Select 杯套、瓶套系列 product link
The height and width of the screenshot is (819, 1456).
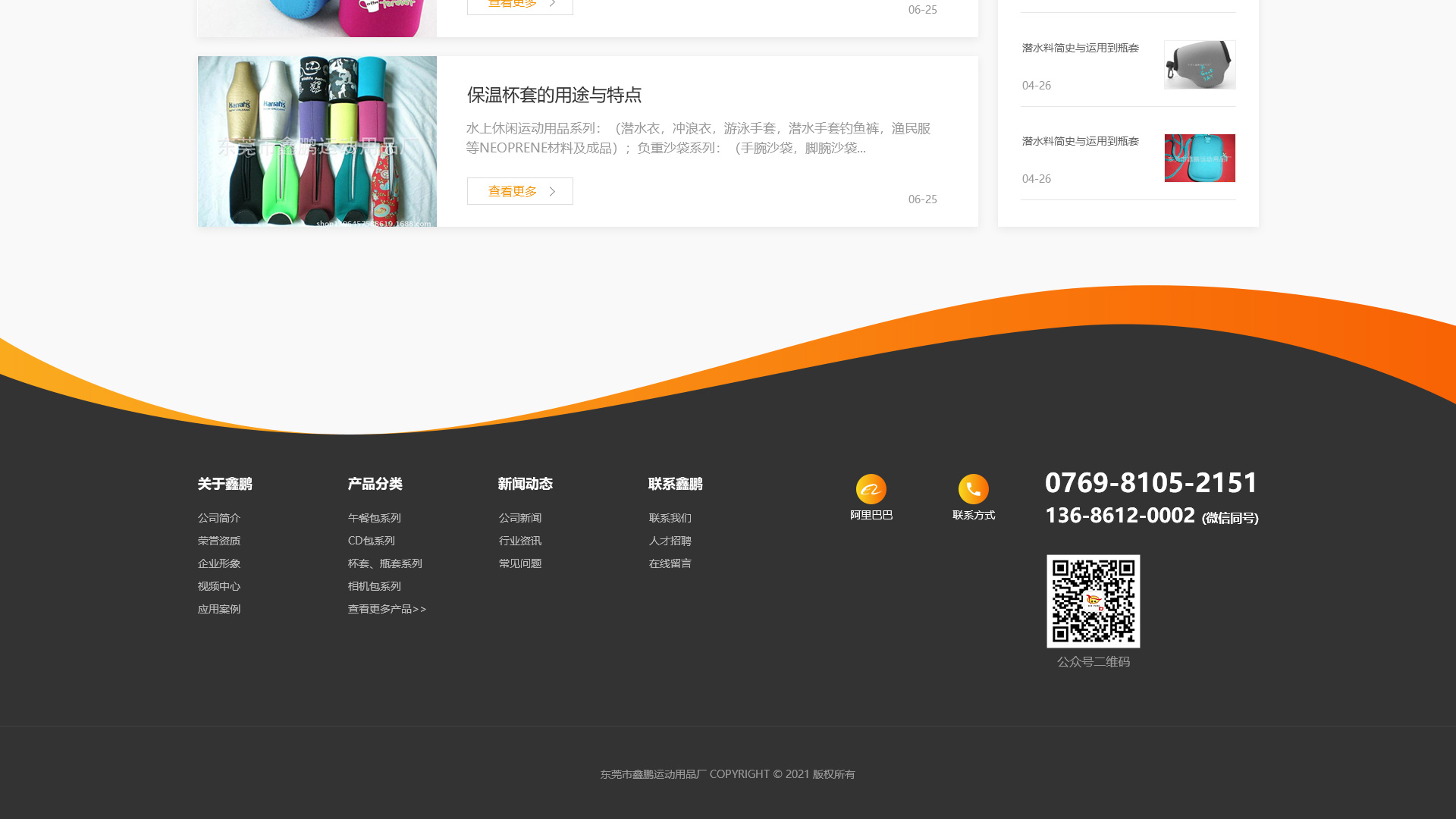pyautogui.click(x=384, y=563)
